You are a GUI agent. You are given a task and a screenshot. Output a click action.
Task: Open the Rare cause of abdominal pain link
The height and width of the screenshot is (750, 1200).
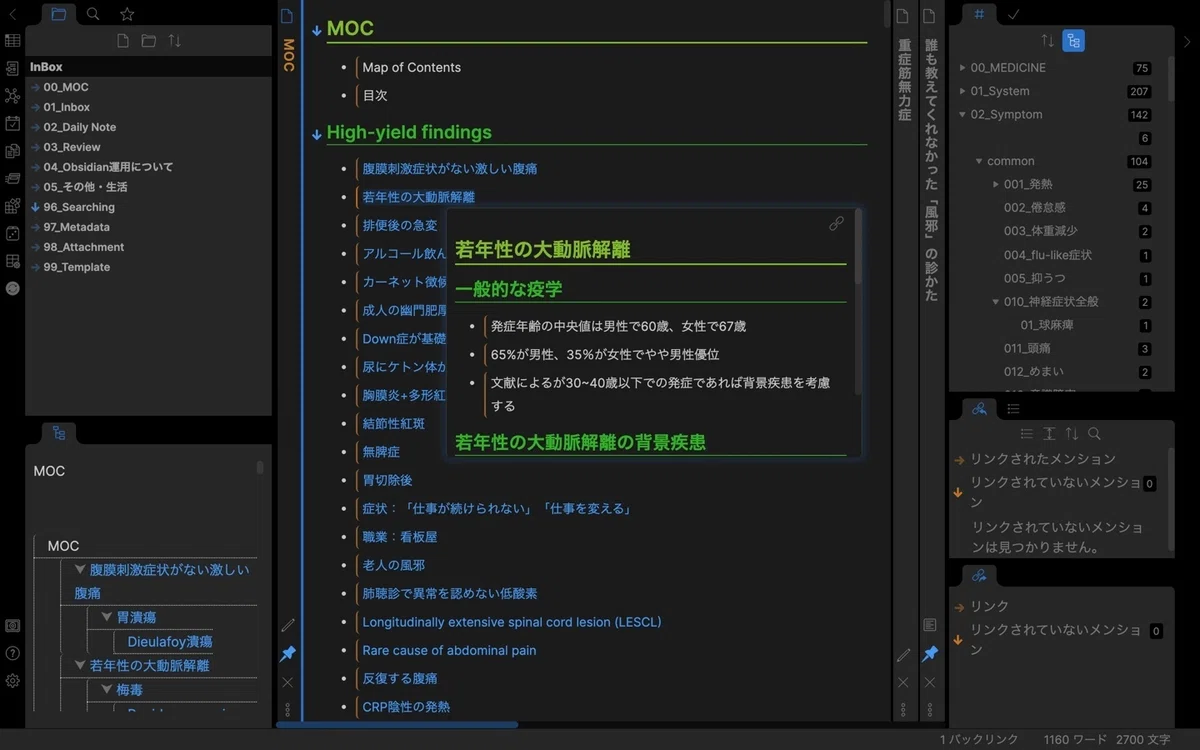pyautogui.click(x=449, y=650)
